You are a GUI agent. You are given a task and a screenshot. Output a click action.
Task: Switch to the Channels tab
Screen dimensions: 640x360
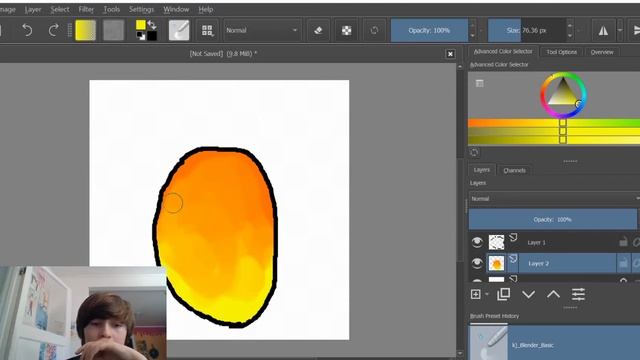click(x=514, y=170)
